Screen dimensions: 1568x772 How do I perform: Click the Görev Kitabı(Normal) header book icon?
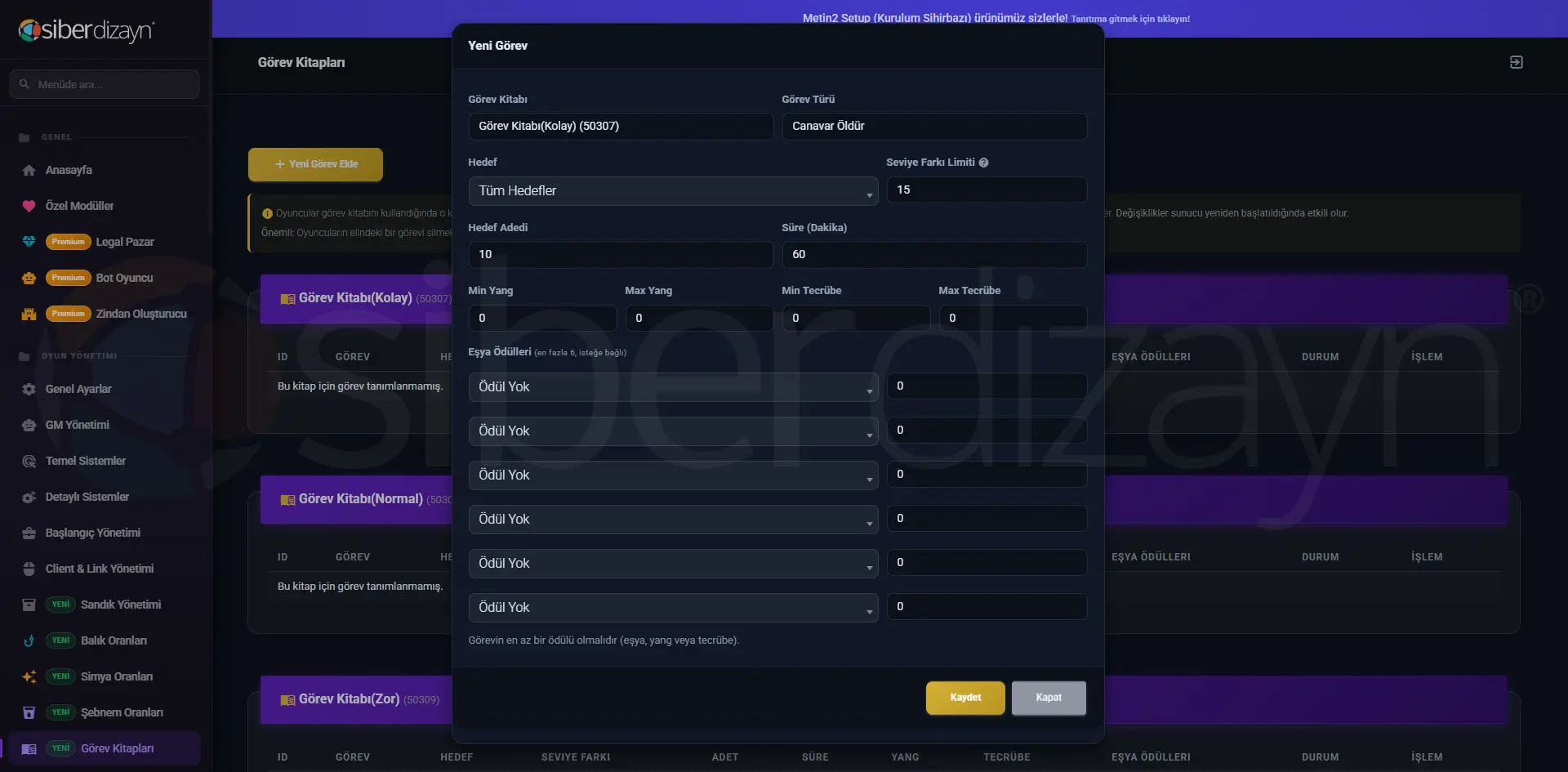287,500
